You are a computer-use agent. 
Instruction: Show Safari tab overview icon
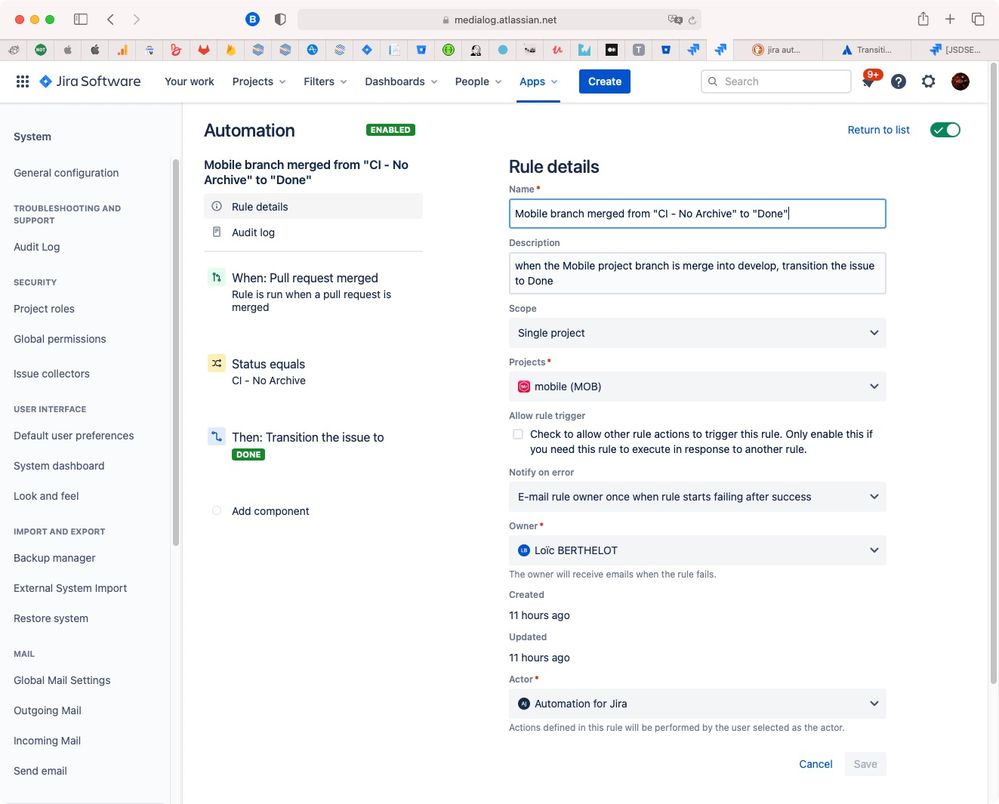[977, 19]
